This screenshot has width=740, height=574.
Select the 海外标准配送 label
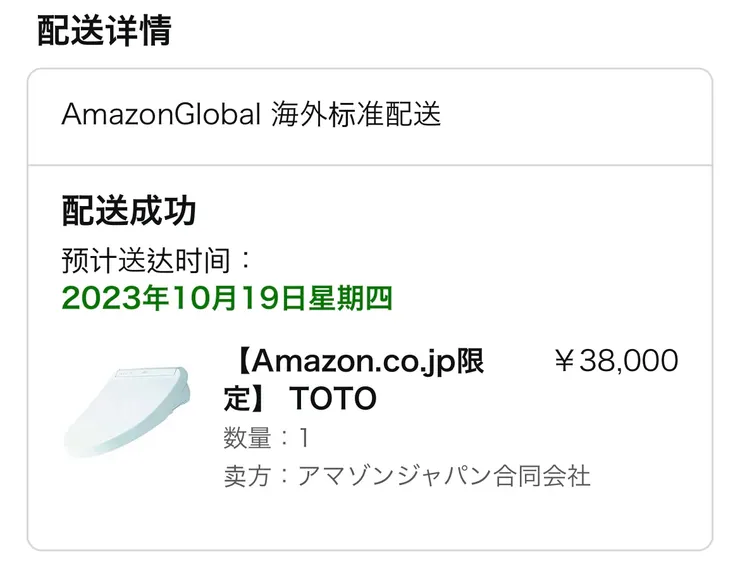(356, 114)
